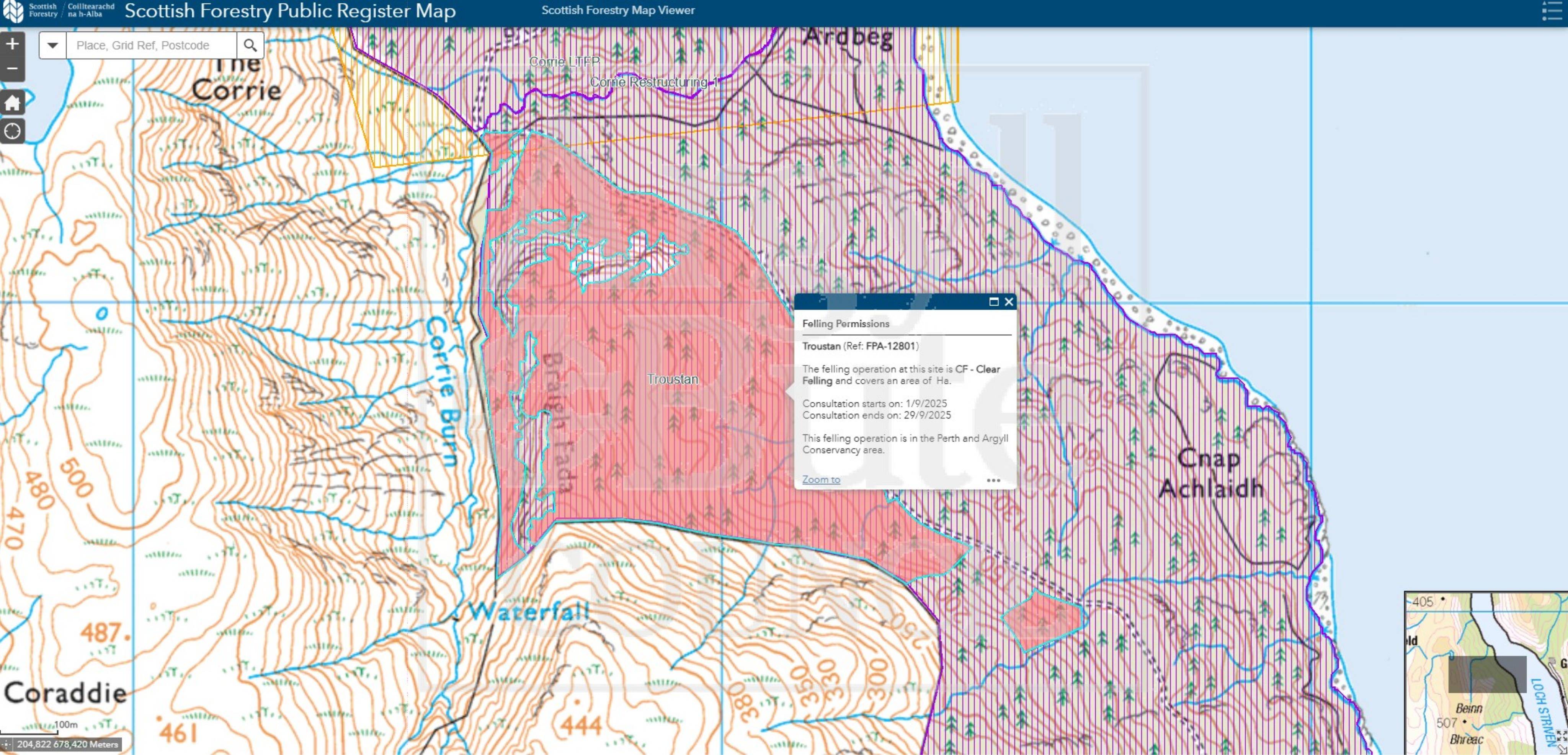The height and width of the screenshot is (755, 1568).
Task: Click the coordinates readout 204,822 678,420 Meters
Action: (67, 744)
